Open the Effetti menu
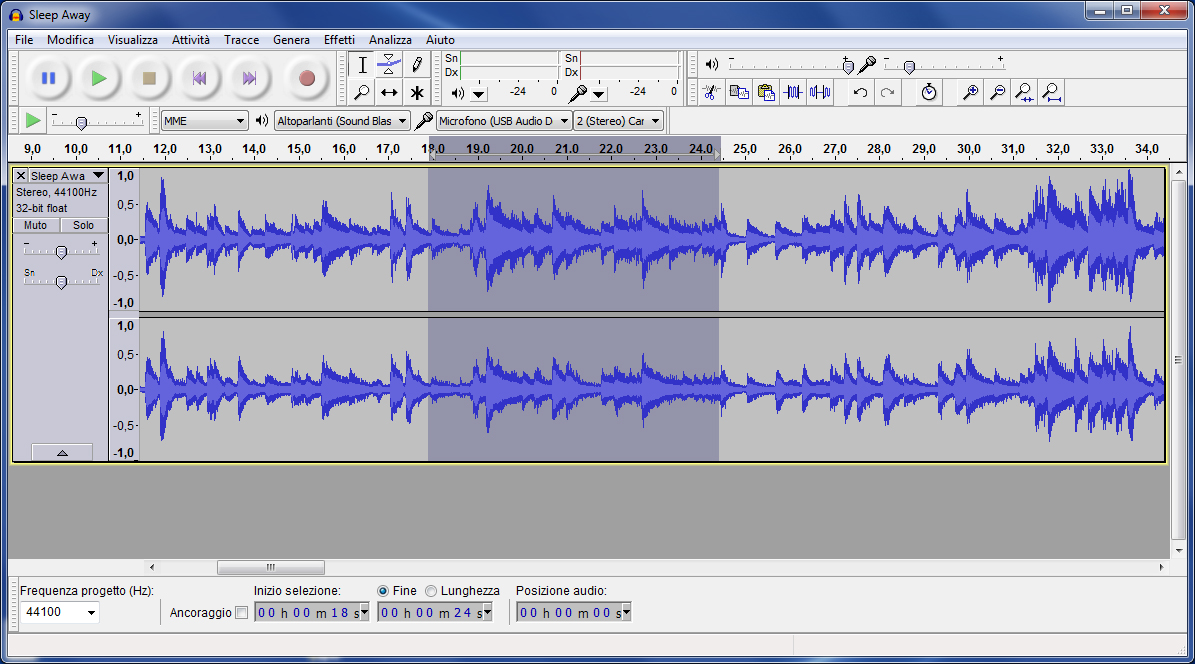1195x664 pixels. (x=339, y=40)
